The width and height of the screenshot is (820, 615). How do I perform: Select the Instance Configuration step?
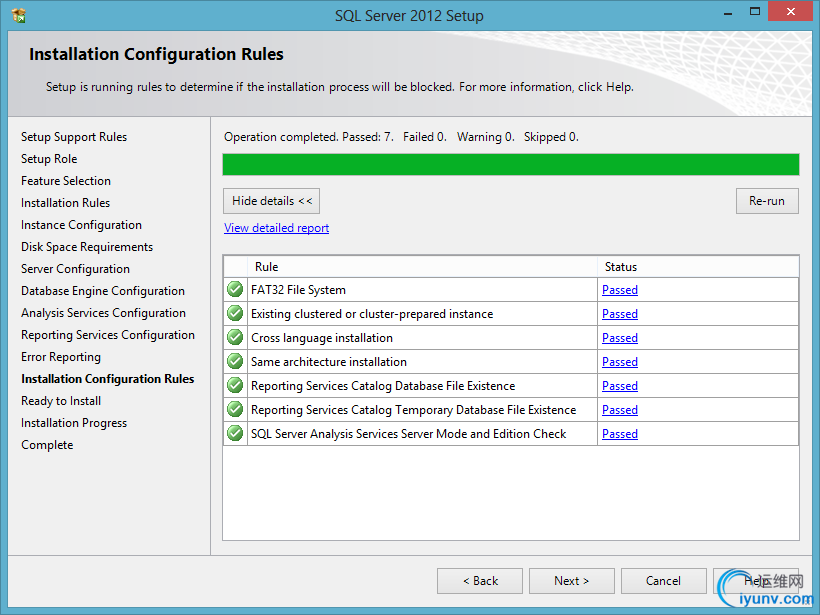coord(81,225)
